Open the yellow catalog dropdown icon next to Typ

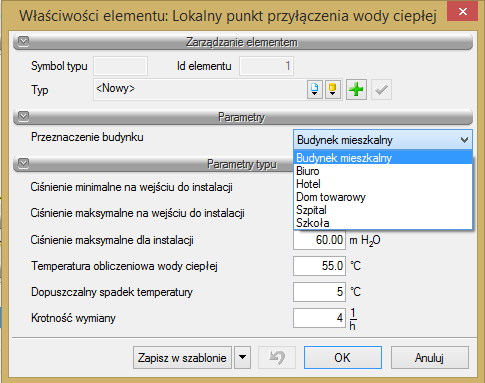(332, 89)
